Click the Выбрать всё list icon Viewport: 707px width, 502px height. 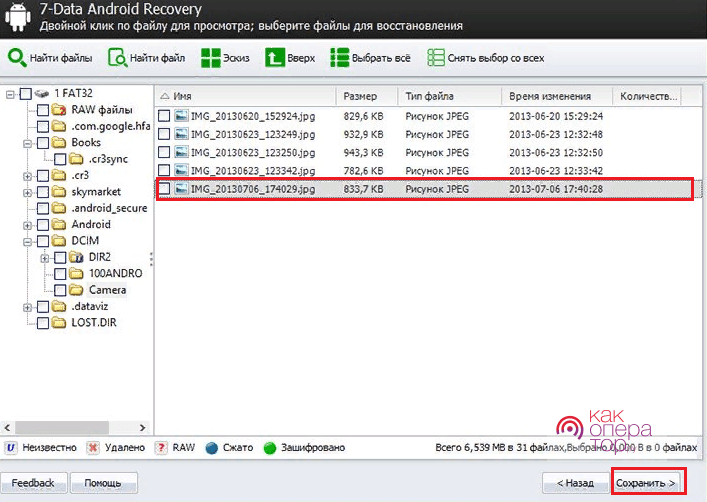pyautogui.click(x=340, y=58)
